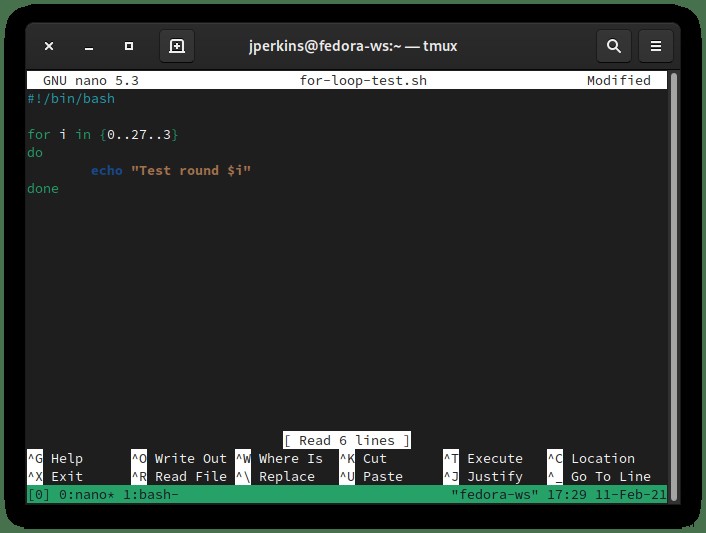Click the for-loop-test.sh filename in title bar
Screen dimensions: 706x533
[x=363, y=81]
